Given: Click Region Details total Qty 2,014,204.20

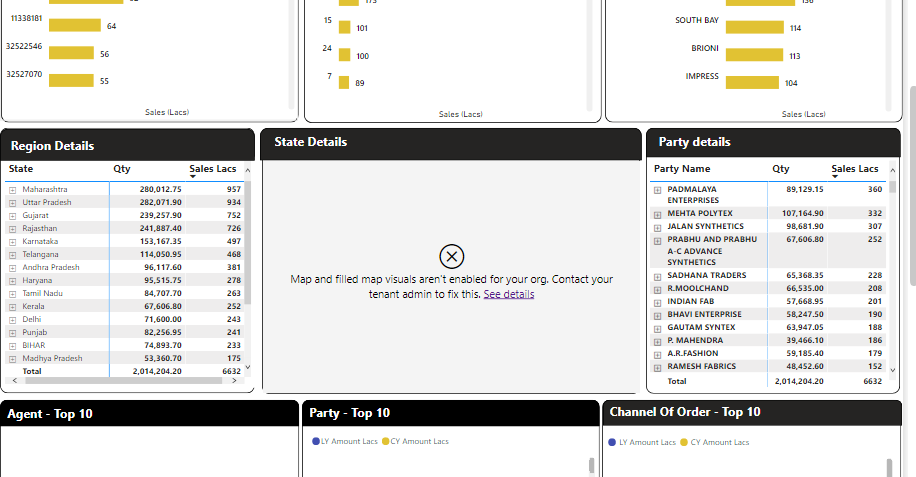Looking at the screenshot, I should tap(157, 371).
